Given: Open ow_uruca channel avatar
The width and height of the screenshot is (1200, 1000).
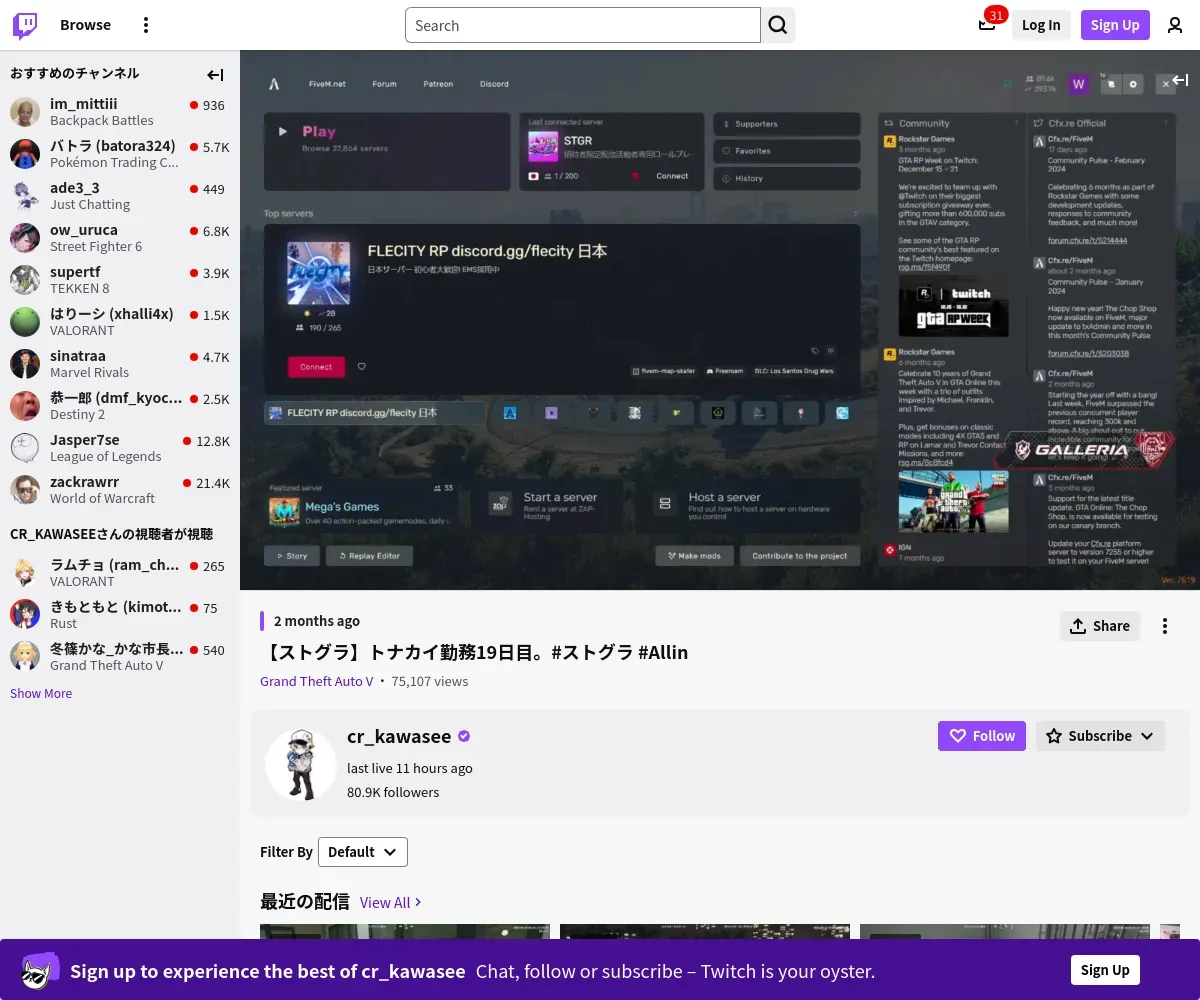Looking at the screenshot, I should coord(25,238).
